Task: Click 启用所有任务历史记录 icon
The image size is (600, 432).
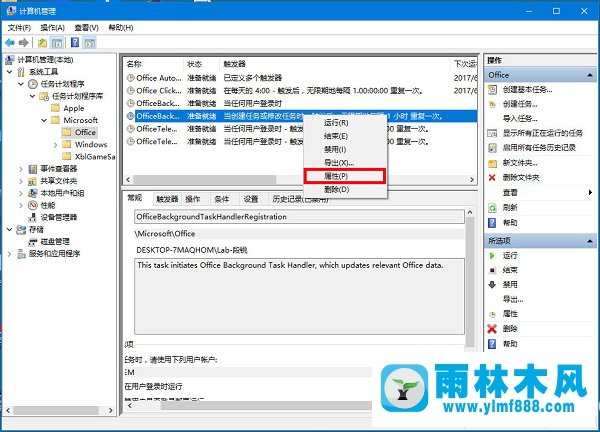Action: [492, 148]
